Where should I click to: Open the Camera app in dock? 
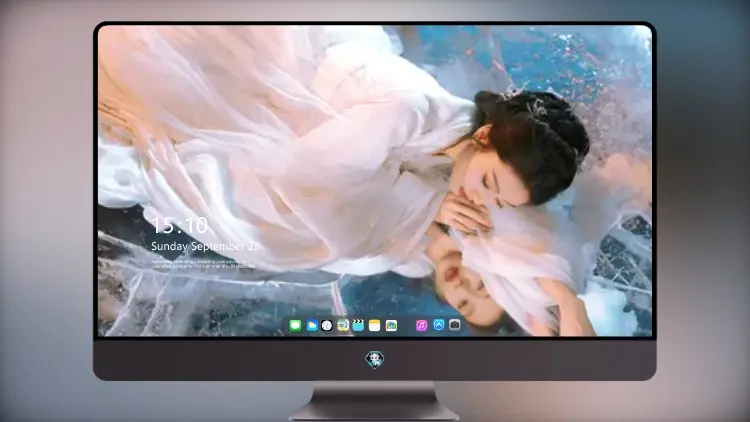click(455, 325)
